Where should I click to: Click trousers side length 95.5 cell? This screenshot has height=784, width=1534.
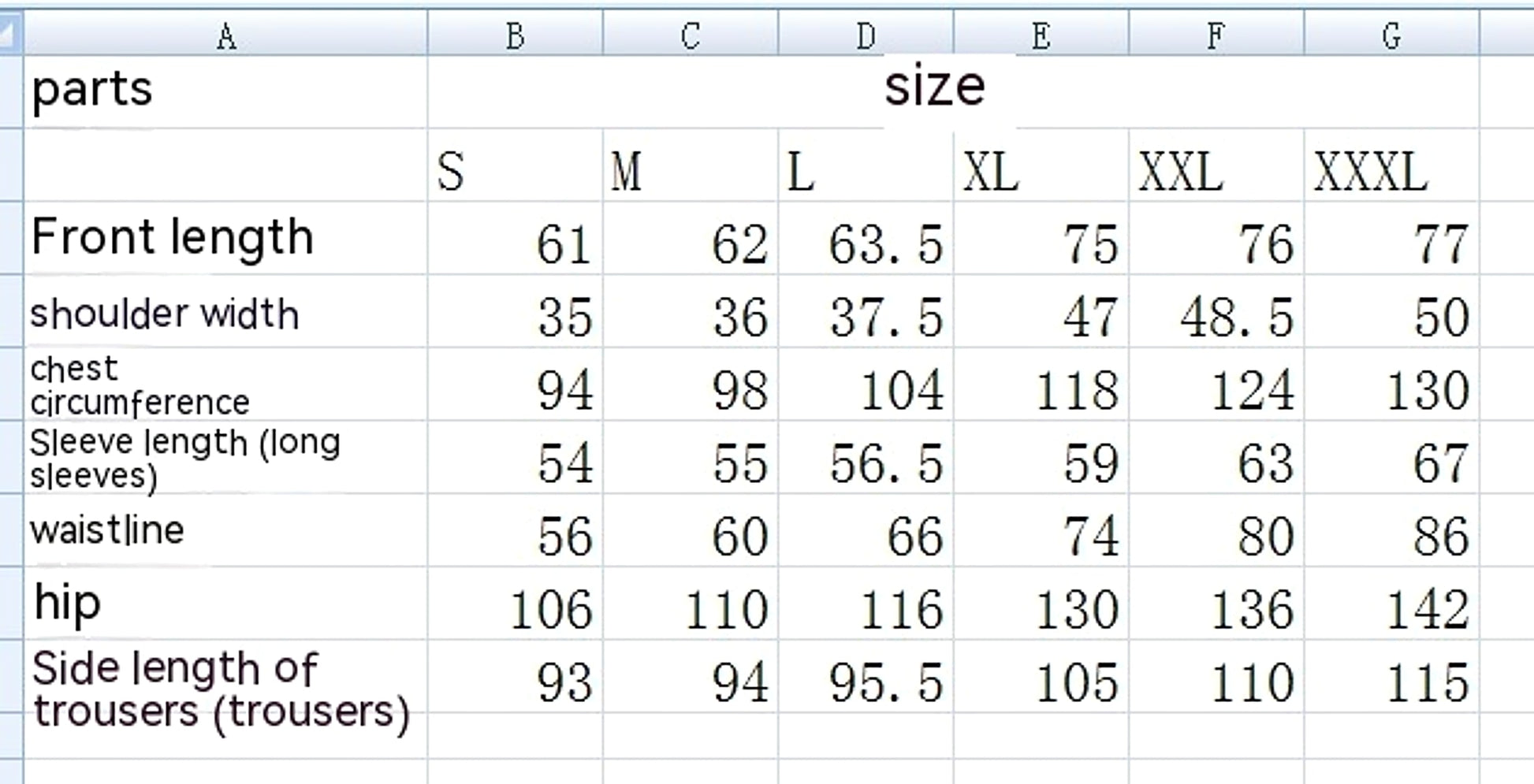[866, 677]
